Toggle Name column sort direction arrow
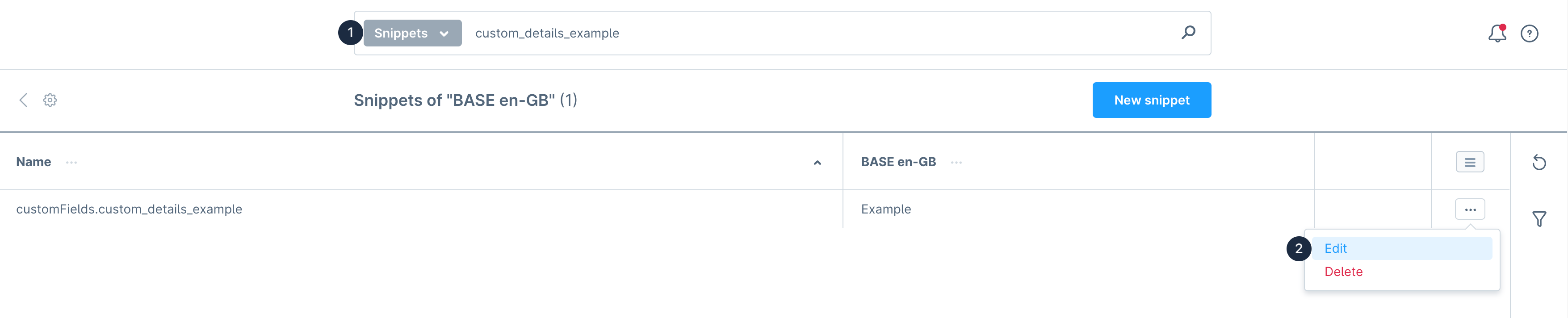The image size is (1568, 318). (817, 163)
